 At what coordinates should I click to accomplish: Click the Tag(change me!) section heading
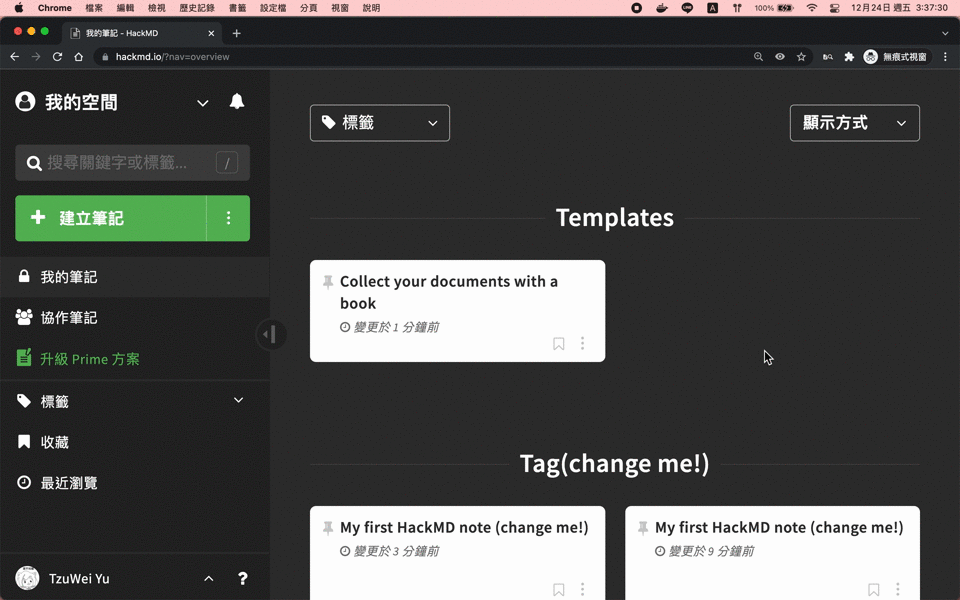pos(615,463)
